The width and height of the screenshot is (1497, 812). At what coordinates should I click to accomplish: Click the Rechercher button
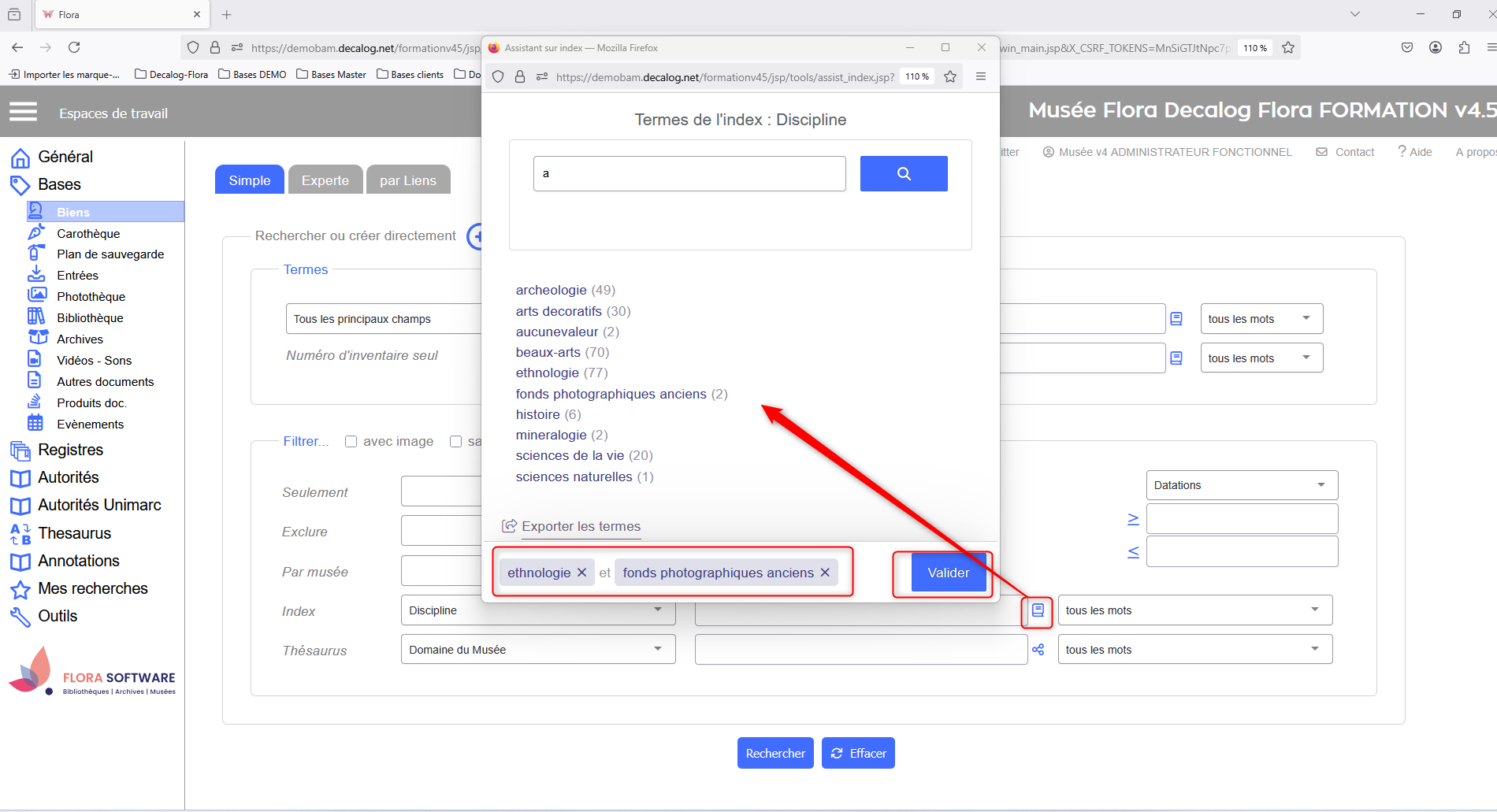pos(775,753)
